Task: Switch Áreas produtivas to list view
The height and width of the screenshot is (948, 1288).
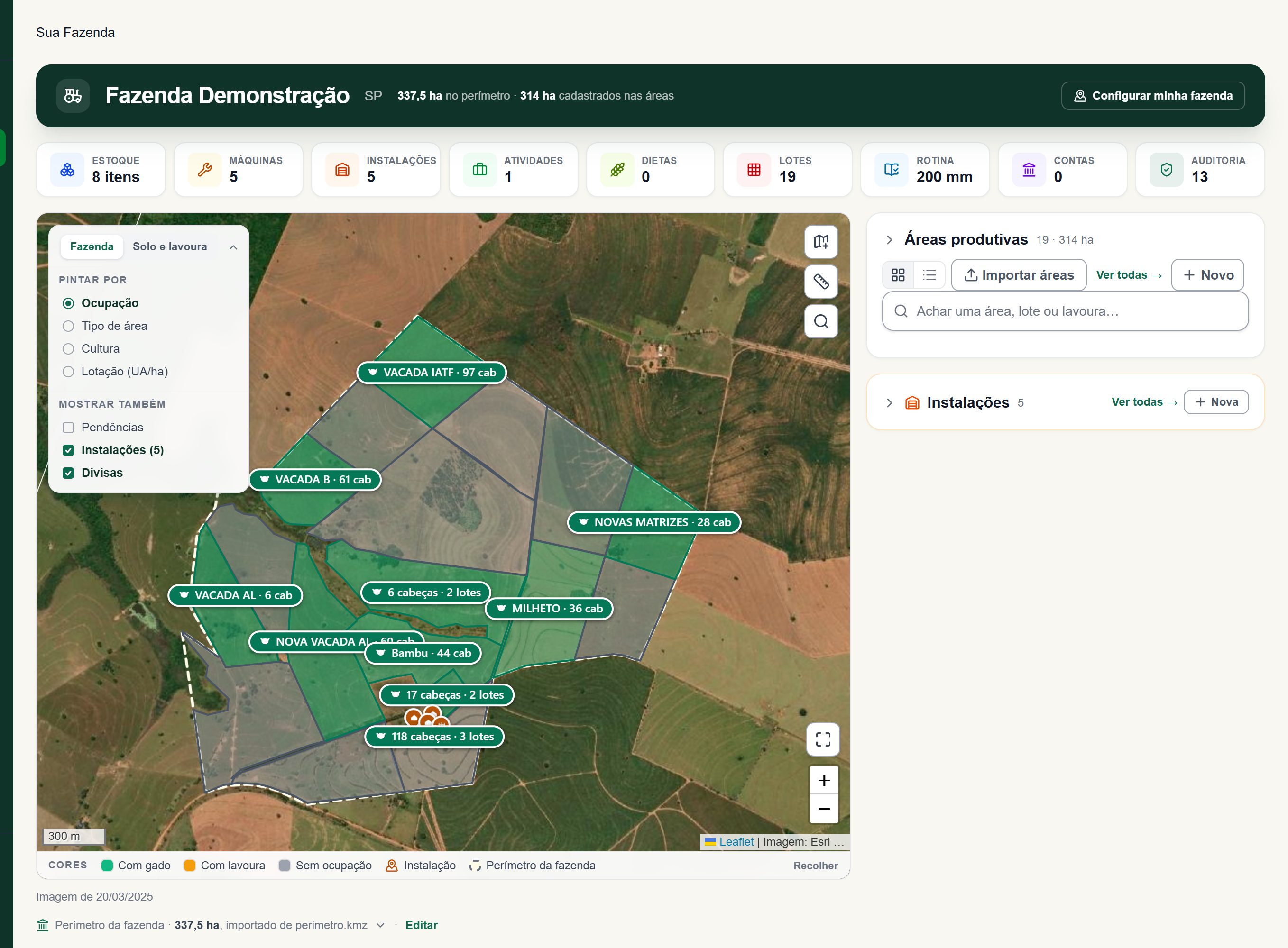Action: pyautogui.click(x=929, y=275)
